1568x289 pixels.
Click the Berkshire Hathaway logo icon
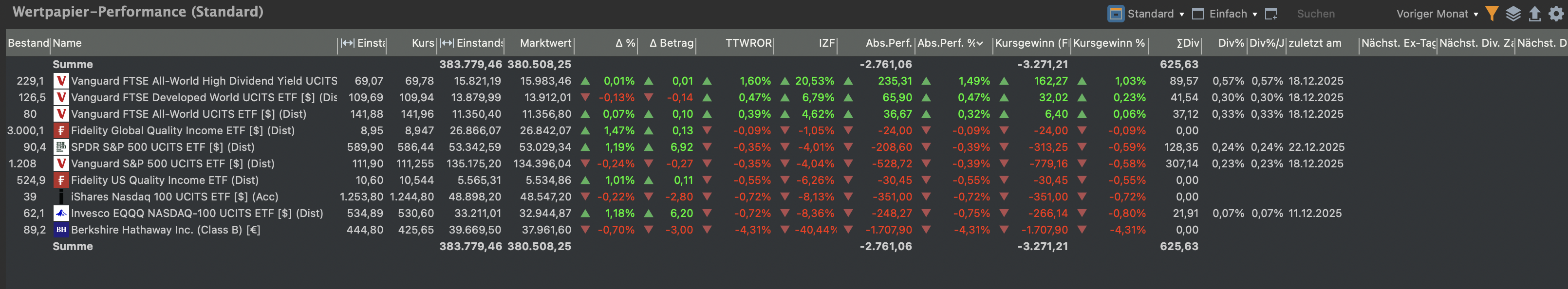[x=61, y=230]
